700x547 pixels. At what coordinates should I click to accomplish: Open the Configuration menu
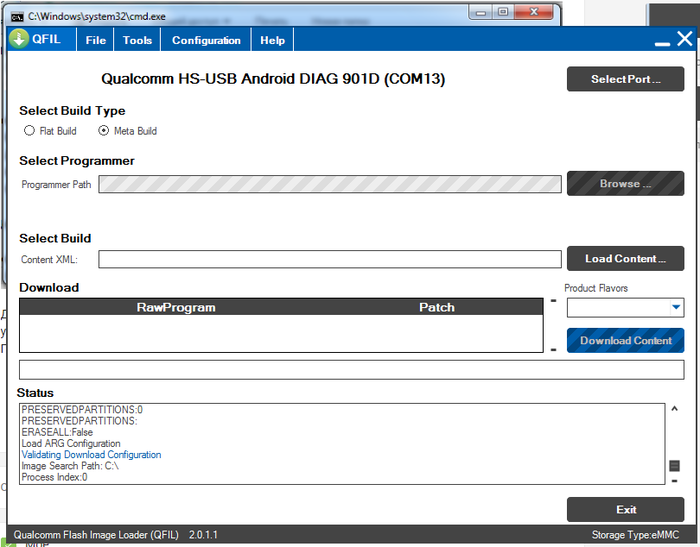tap(206, 40)
